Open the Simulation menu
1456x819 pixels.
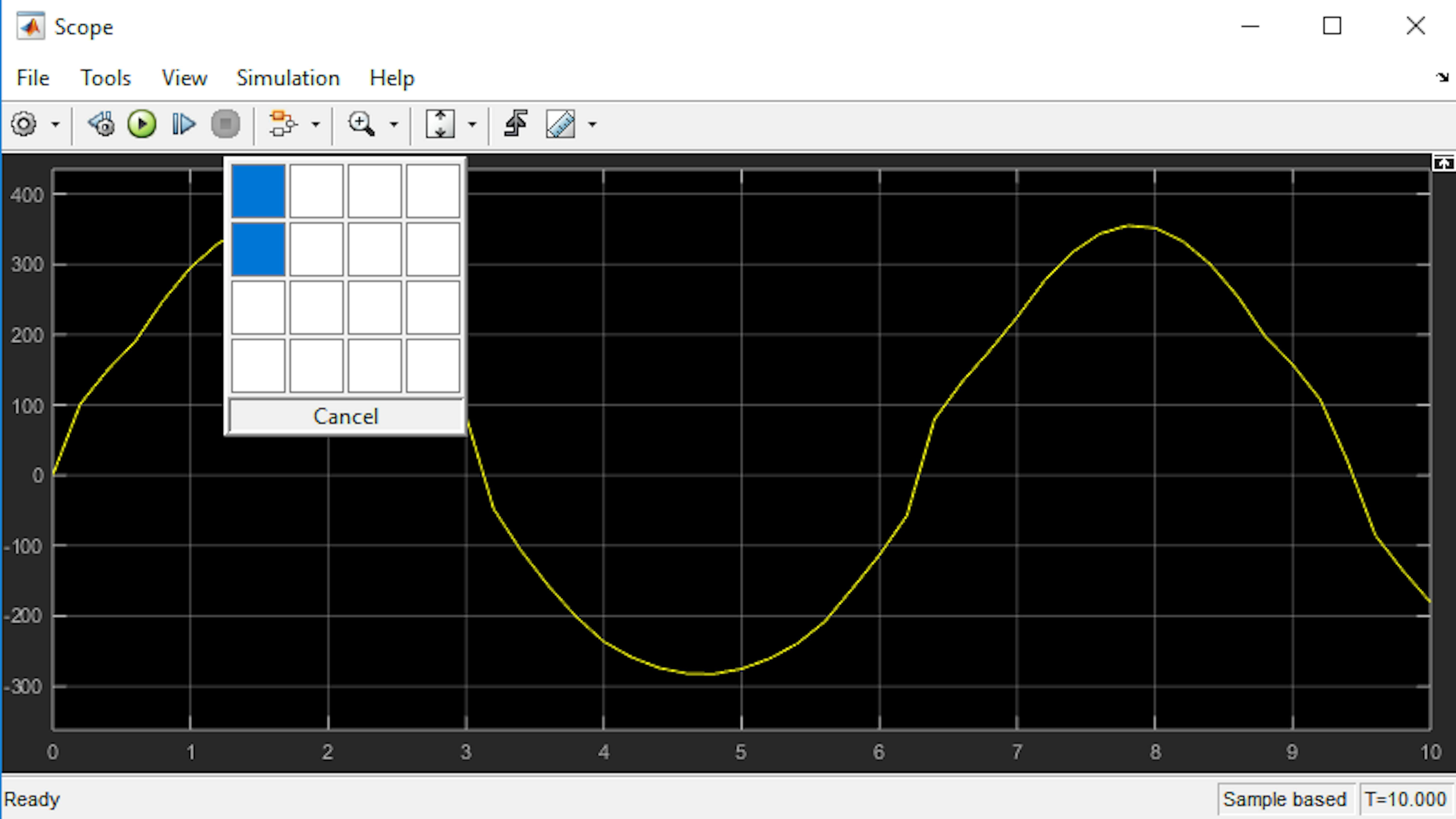[288, 78]
